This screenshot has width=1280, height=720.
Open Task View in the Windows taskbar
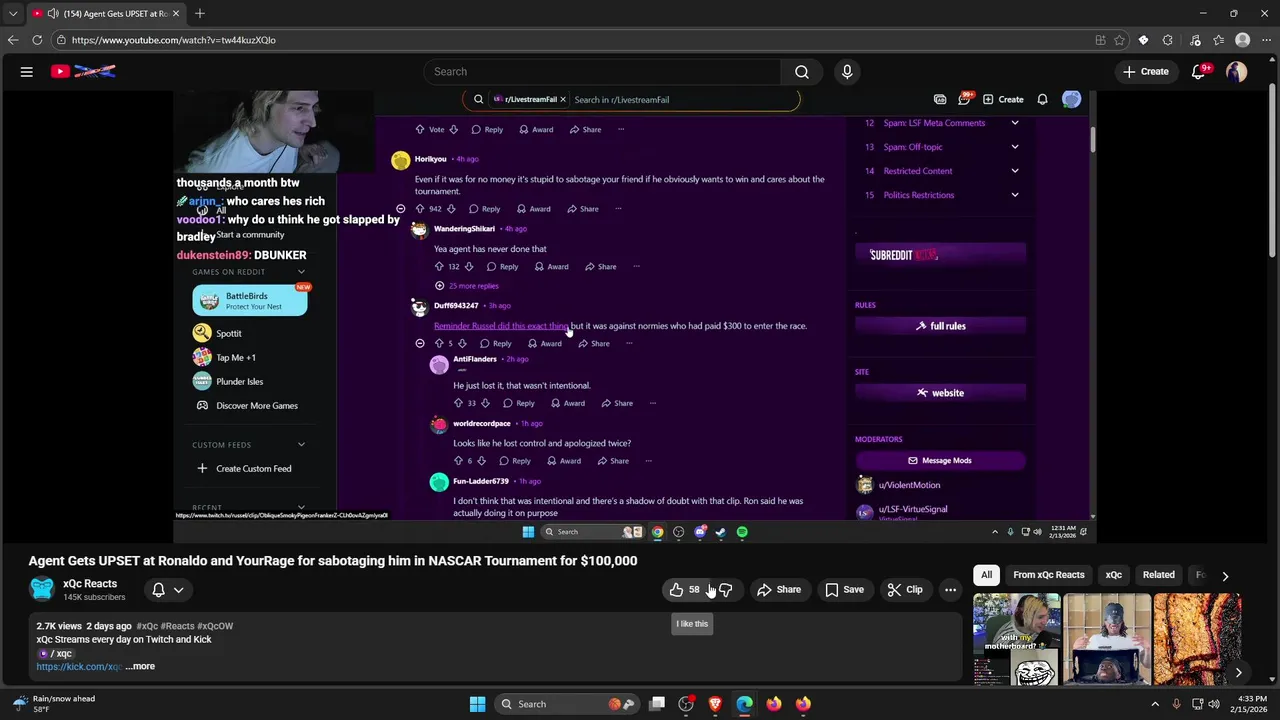pyautogui.click(x=657, y=704)
